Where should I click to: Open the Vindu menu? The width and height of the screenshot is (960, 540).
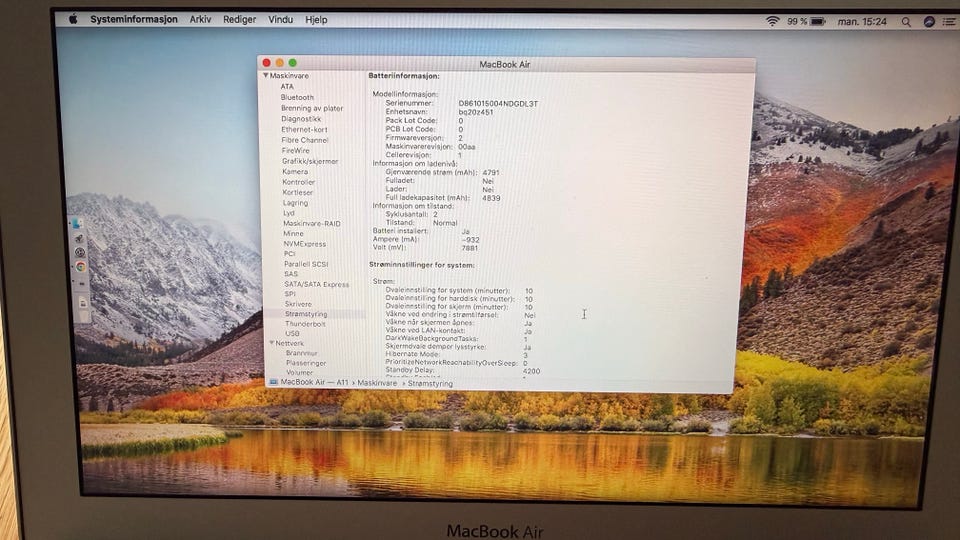coord(280,20)
